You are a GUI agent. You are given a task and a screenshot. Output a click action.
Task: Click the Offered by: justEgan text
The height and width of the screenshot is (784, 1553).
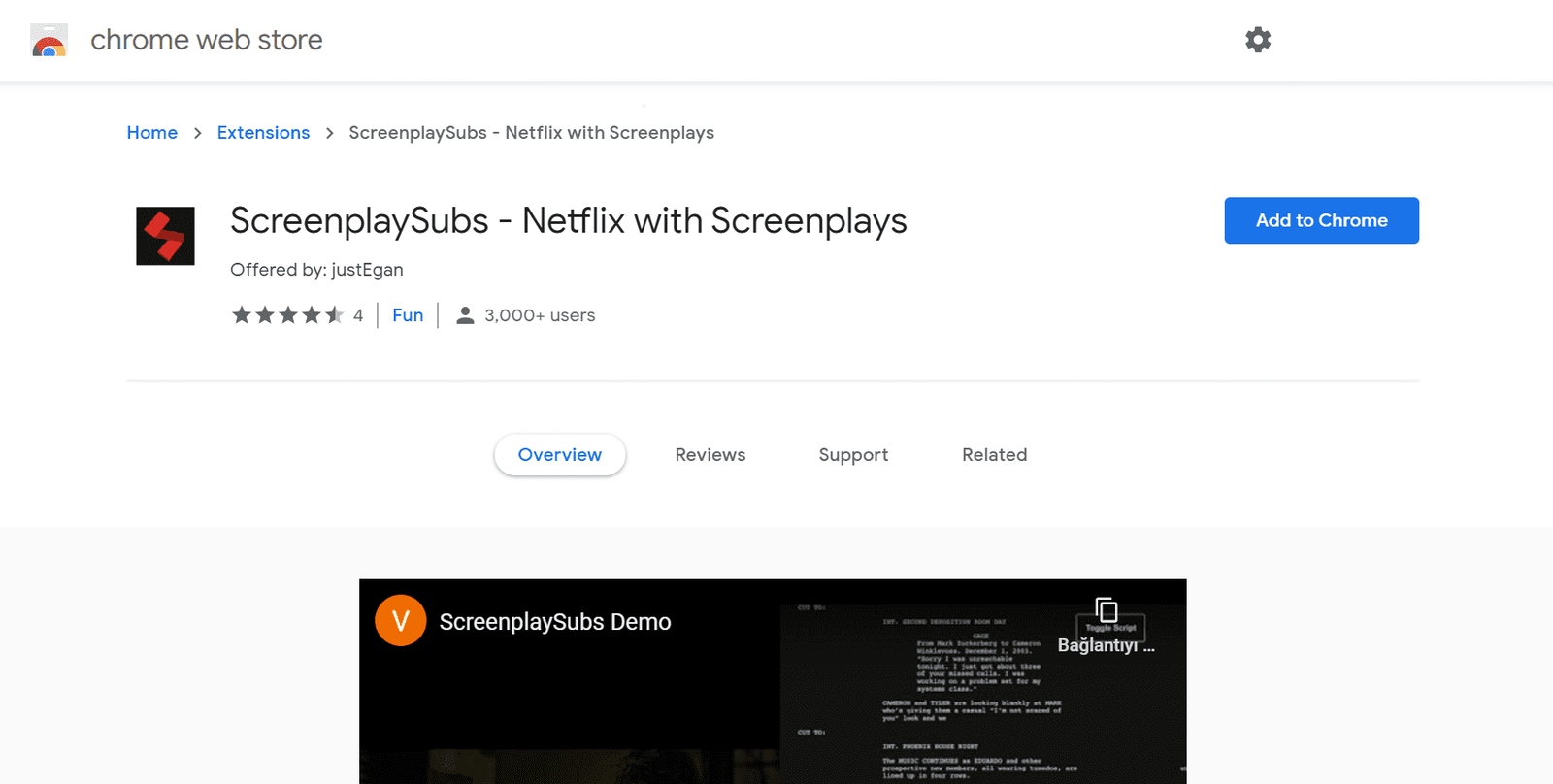click(x=316, y=270)
